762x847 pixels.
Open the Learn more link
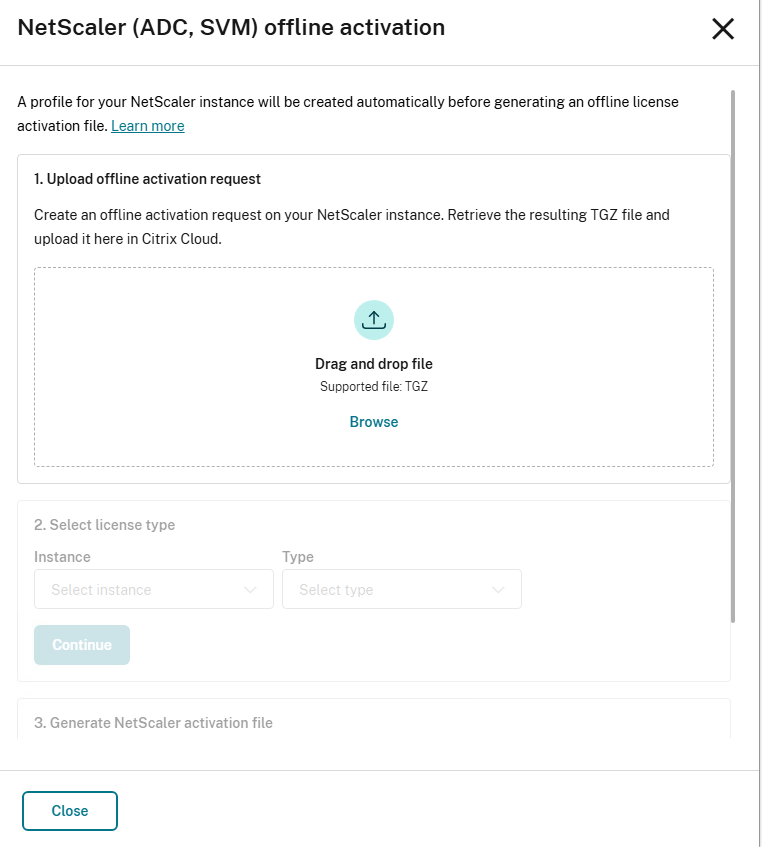(148, 126)
